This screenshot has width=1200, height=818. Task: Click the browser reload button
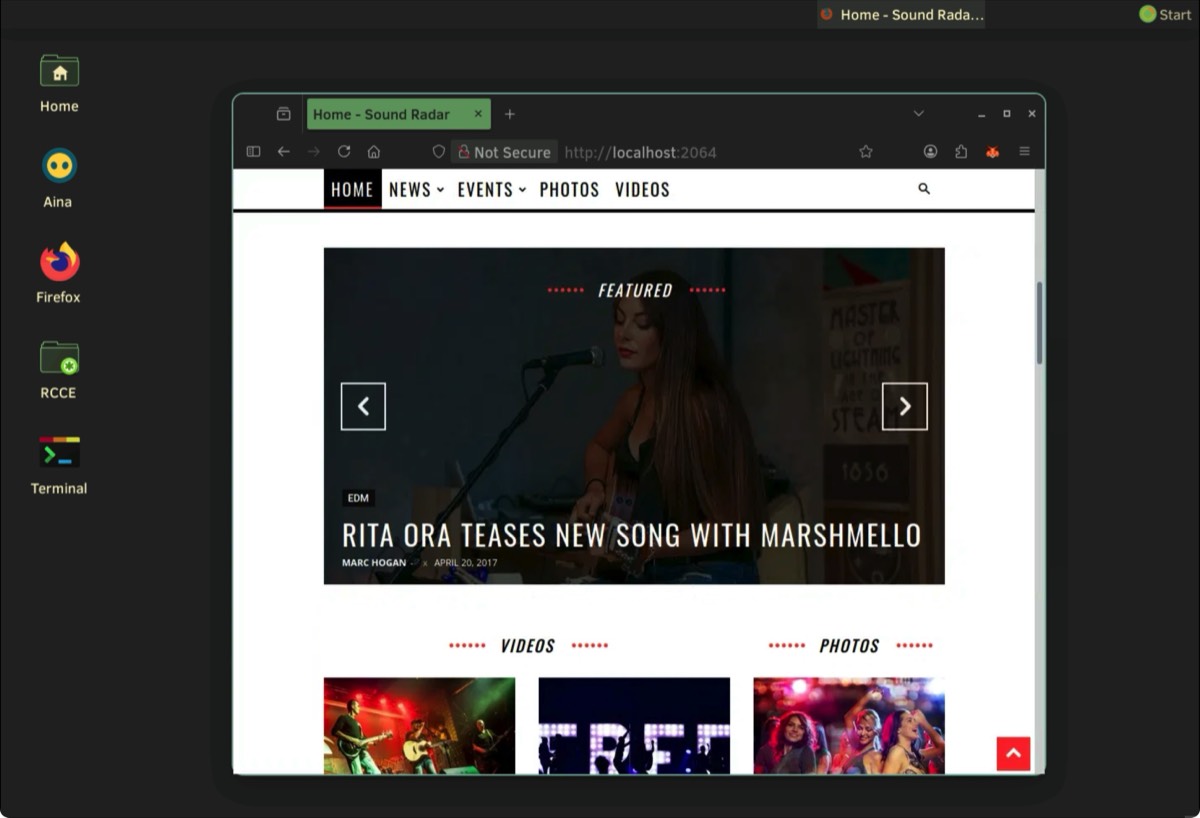[344, 152]
